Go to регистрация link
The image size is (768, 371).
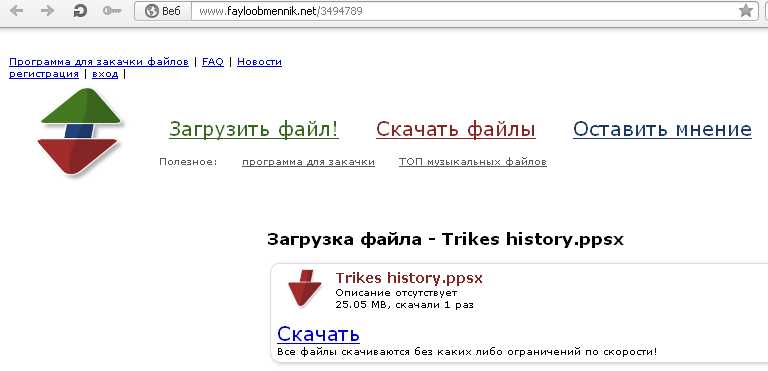point(44,74)
